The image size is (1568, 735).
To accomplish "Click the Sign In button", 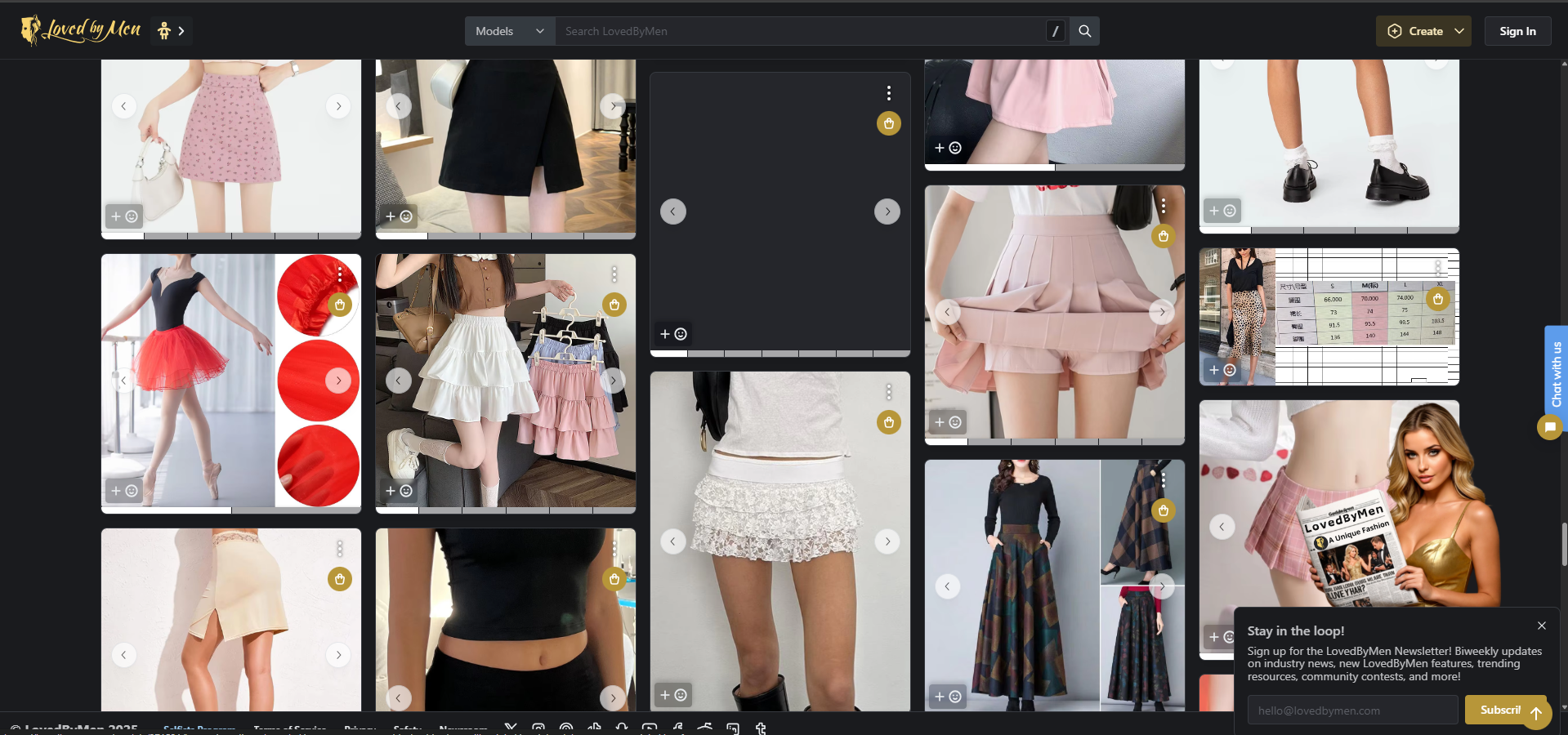I will 1517,31.
